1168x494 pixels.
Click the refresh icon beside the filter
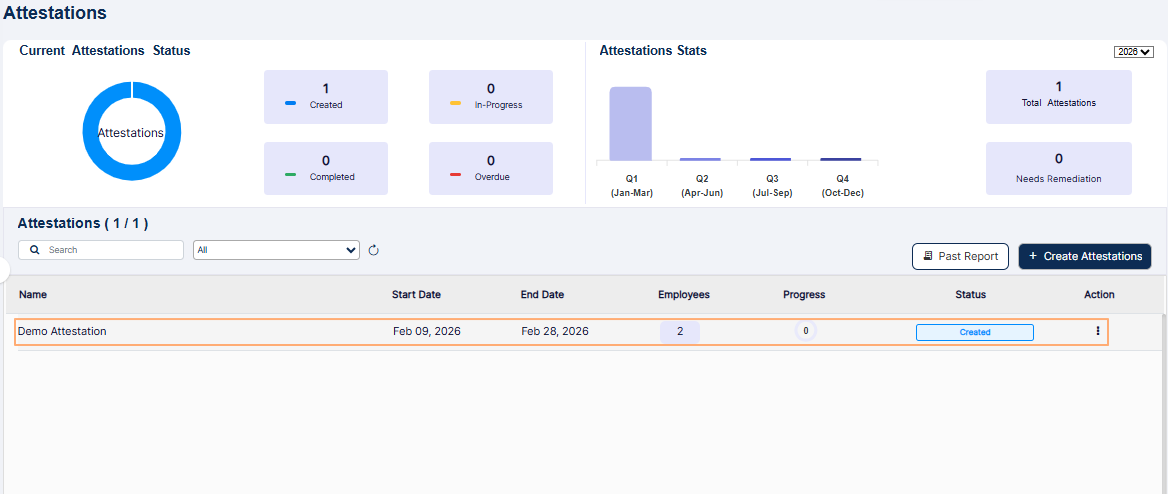coord(374,250)
